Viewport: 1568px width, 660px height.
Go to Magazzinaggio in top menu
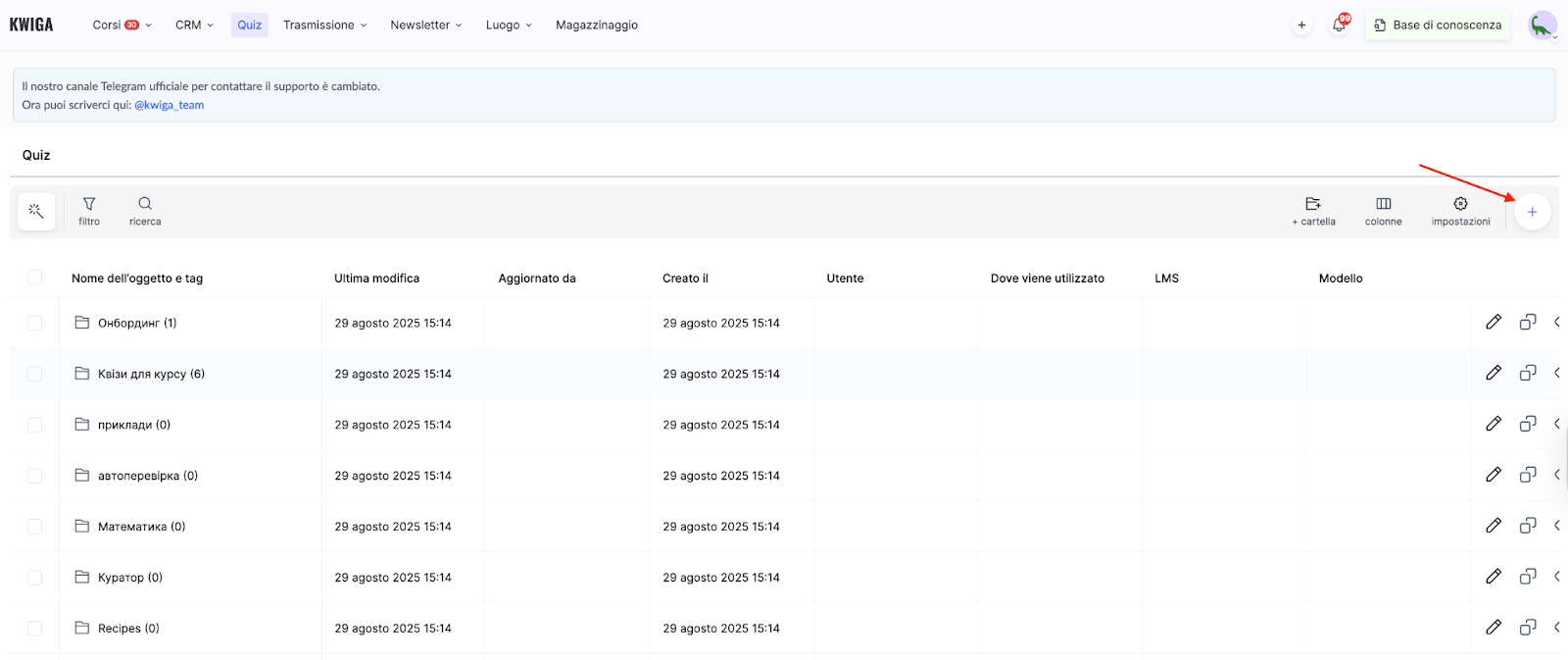coord(596,25)
